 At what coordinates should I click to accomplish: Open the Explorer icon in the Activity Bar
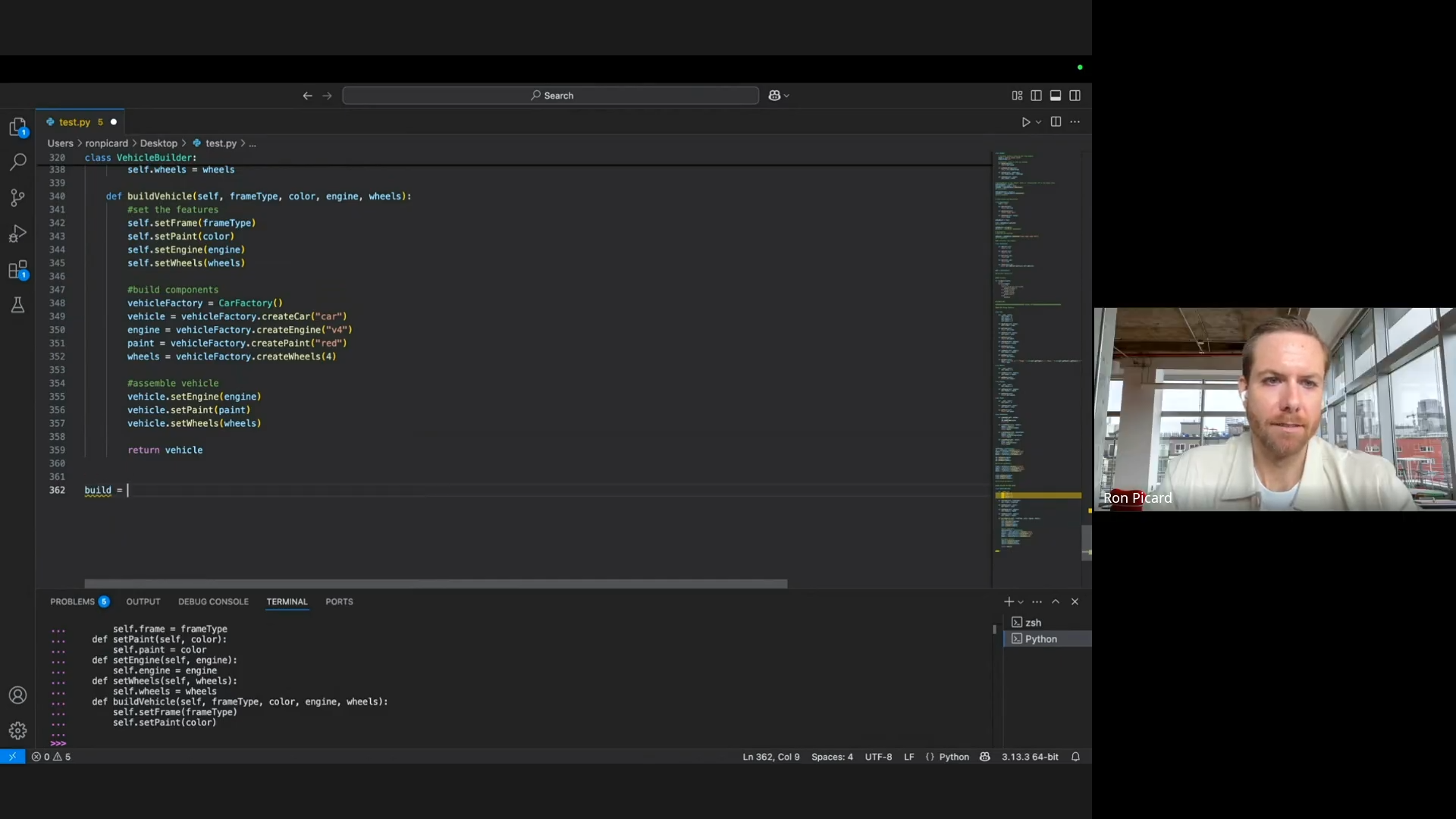pos(17,127)
